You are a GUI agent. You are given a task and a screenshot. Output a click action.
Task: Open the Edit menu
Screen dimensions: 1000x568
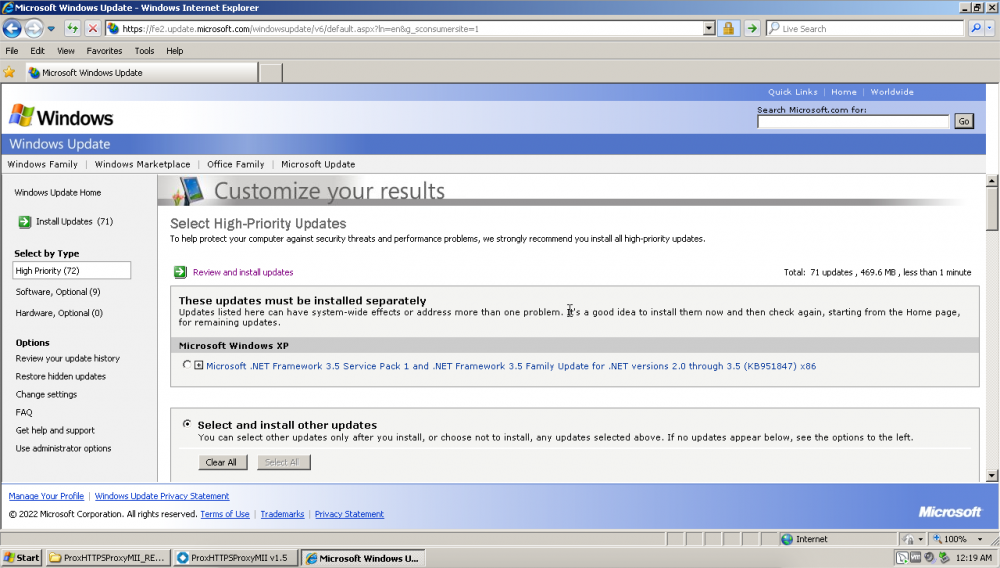38,51
